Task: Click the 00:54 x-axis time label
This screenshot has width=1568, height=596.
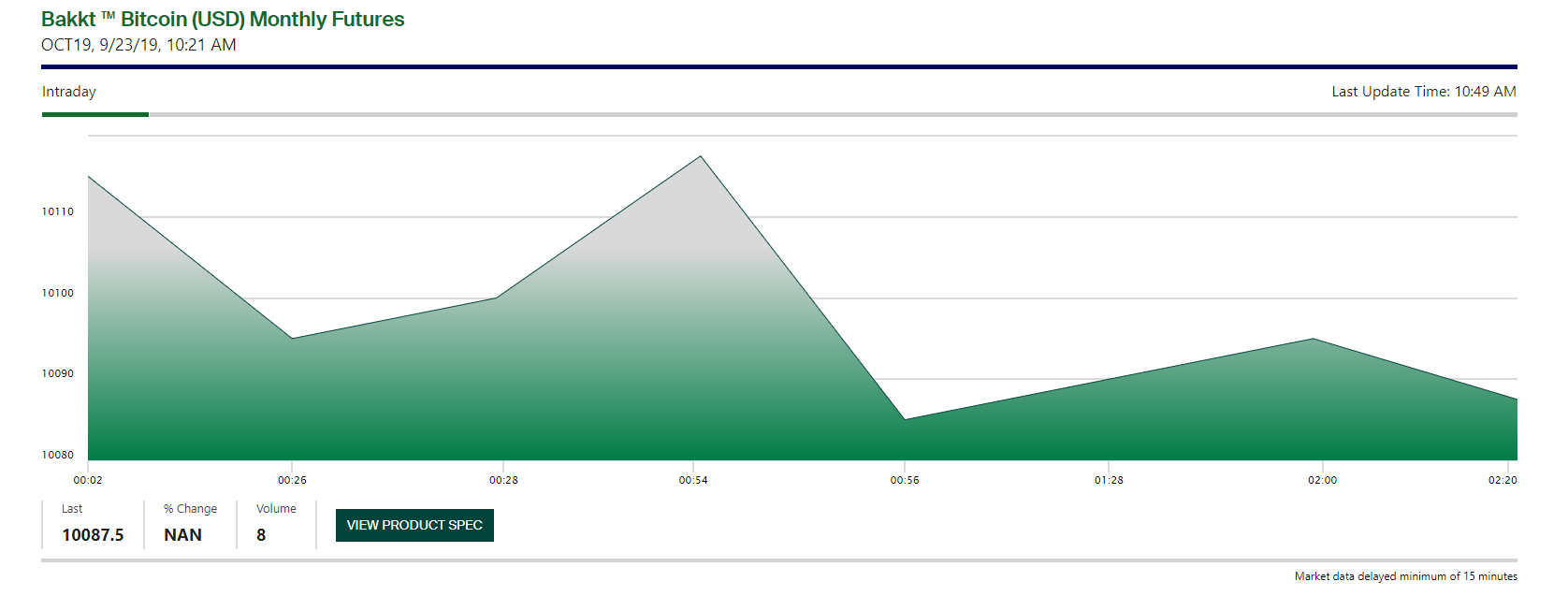Action: click(693, 480)
